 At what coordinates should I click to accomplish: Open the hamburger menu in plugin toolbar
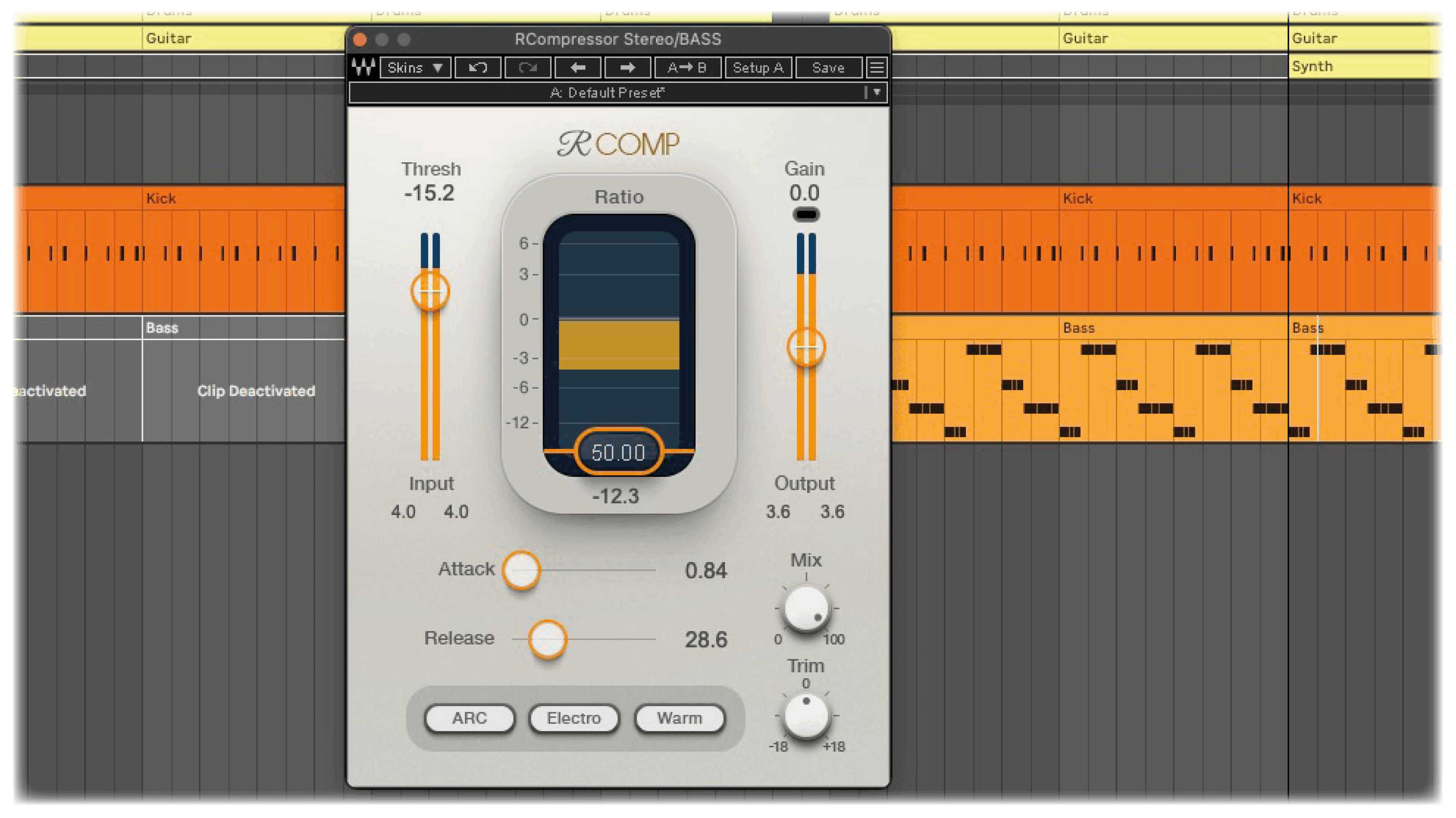tap(877, 67)
